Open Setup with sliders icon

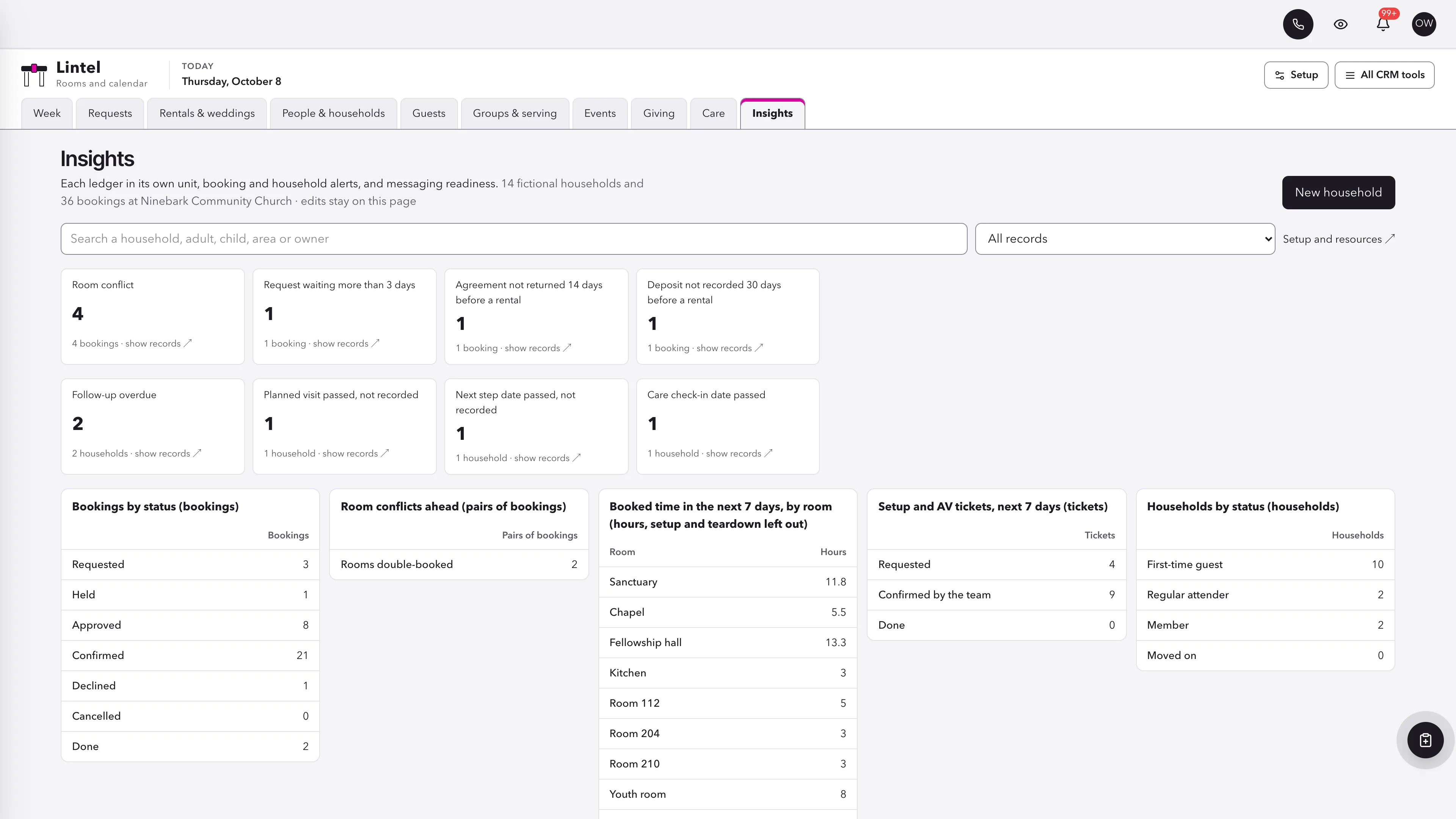point(1296,75)
